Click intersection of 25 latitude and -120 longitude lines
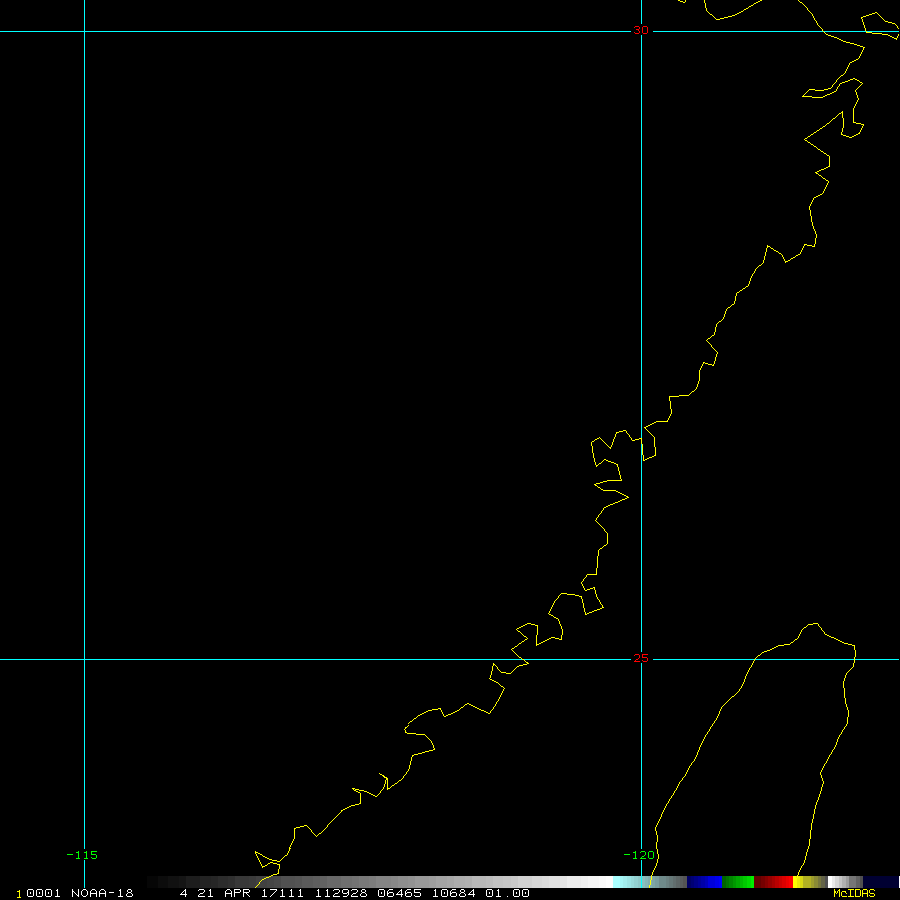Viewport: 900px width, 900px height. pyautogui.click(x=641, y=659)
